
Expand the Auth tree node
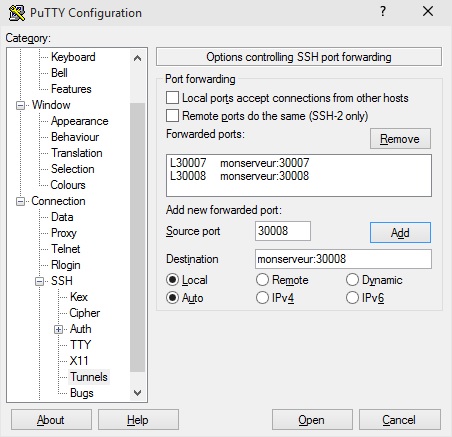[x=58, y=329]
